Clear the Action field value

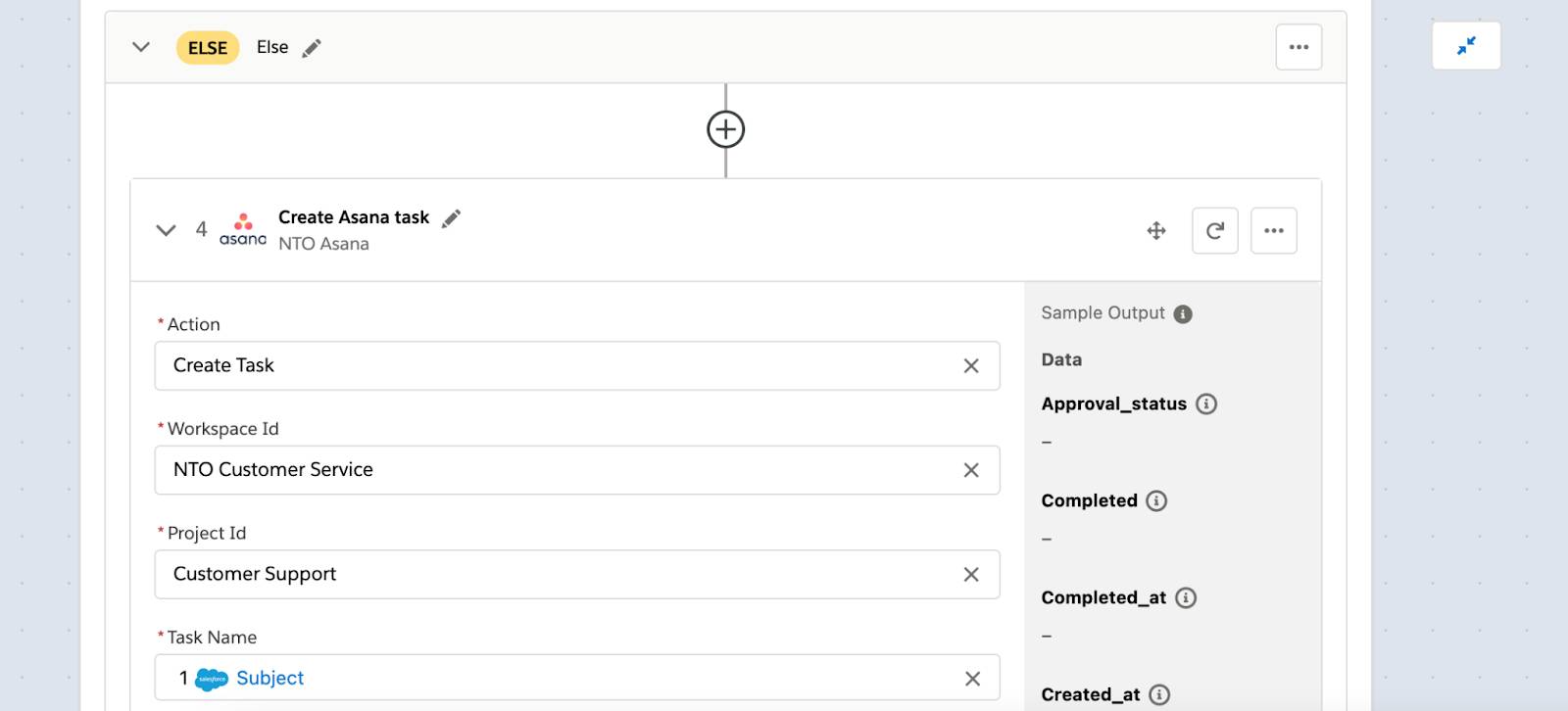(x=971, y=365)
